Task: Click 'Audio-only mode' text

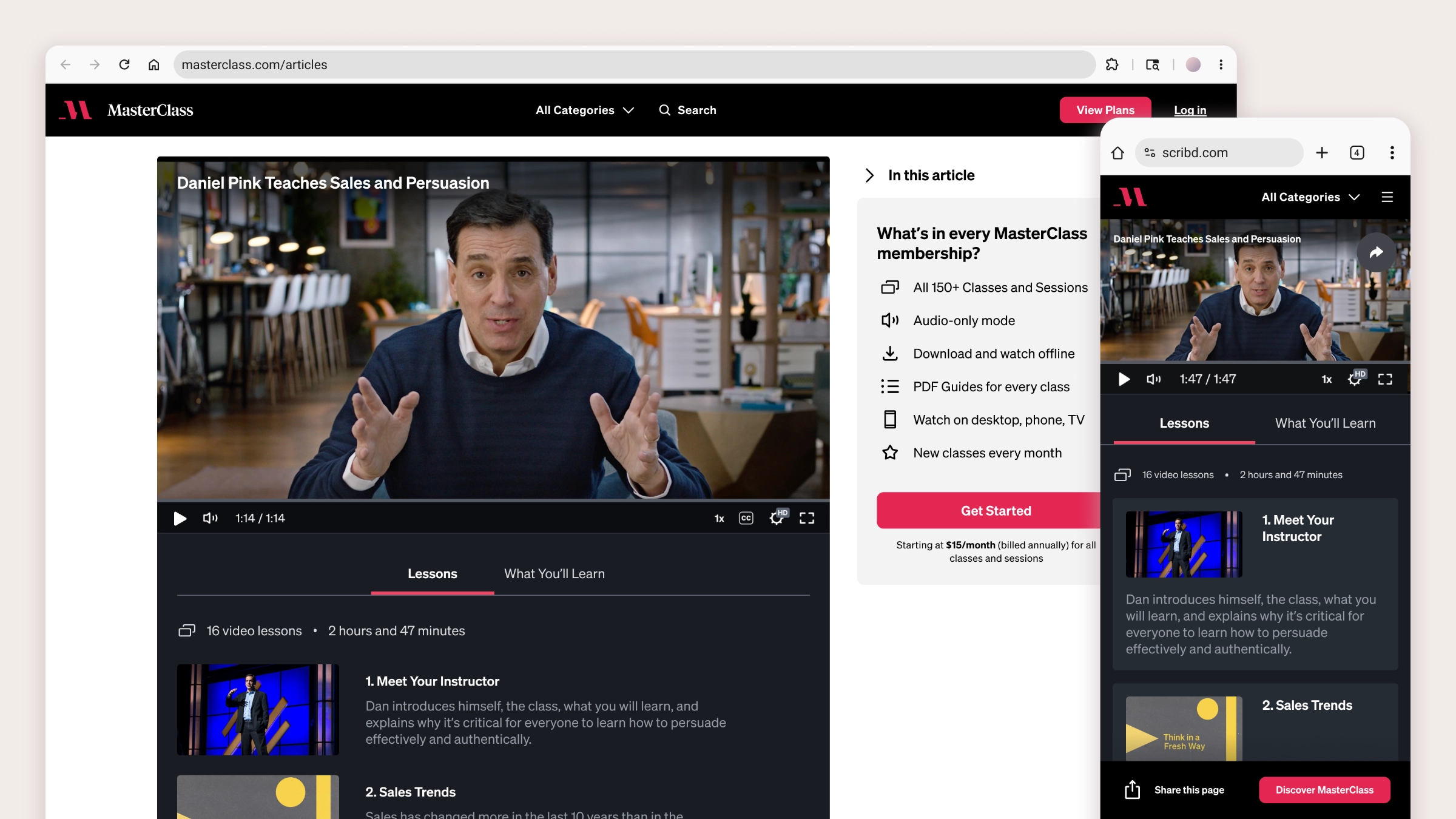Action: 964,320
